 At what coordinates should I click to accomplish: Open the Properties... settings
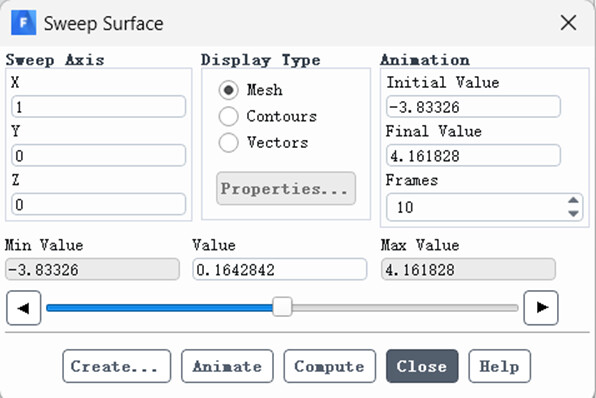[x=286, y=189]
